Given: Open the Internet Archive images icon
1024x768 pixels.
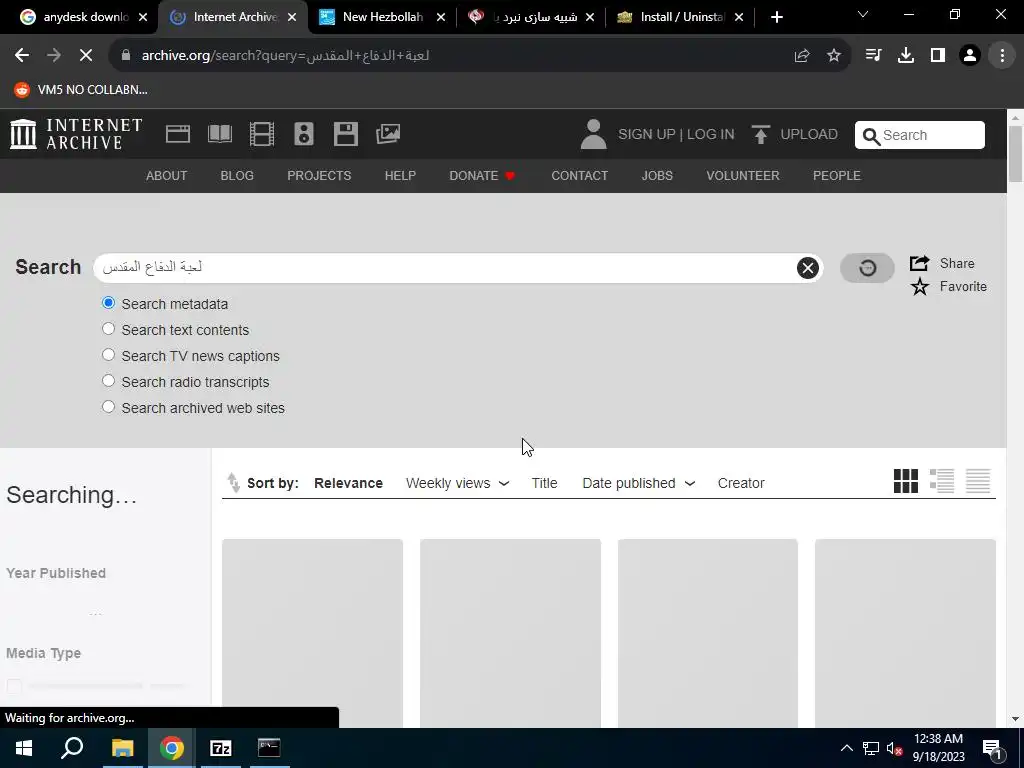Looking at the screenshot, I should [388, 134].
